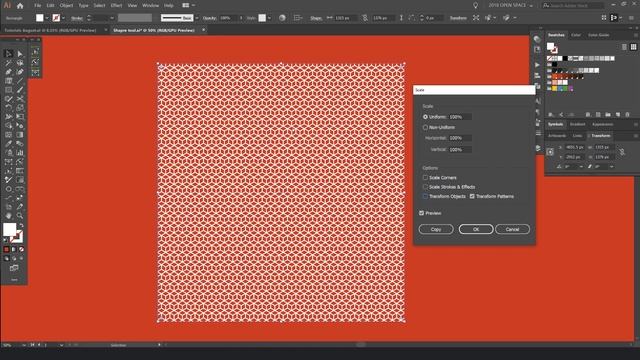The height and width of the screenshot is (360, 640).
Task: Open the Actions panel play icon in the dock
Action: click(x=537, y=65)
